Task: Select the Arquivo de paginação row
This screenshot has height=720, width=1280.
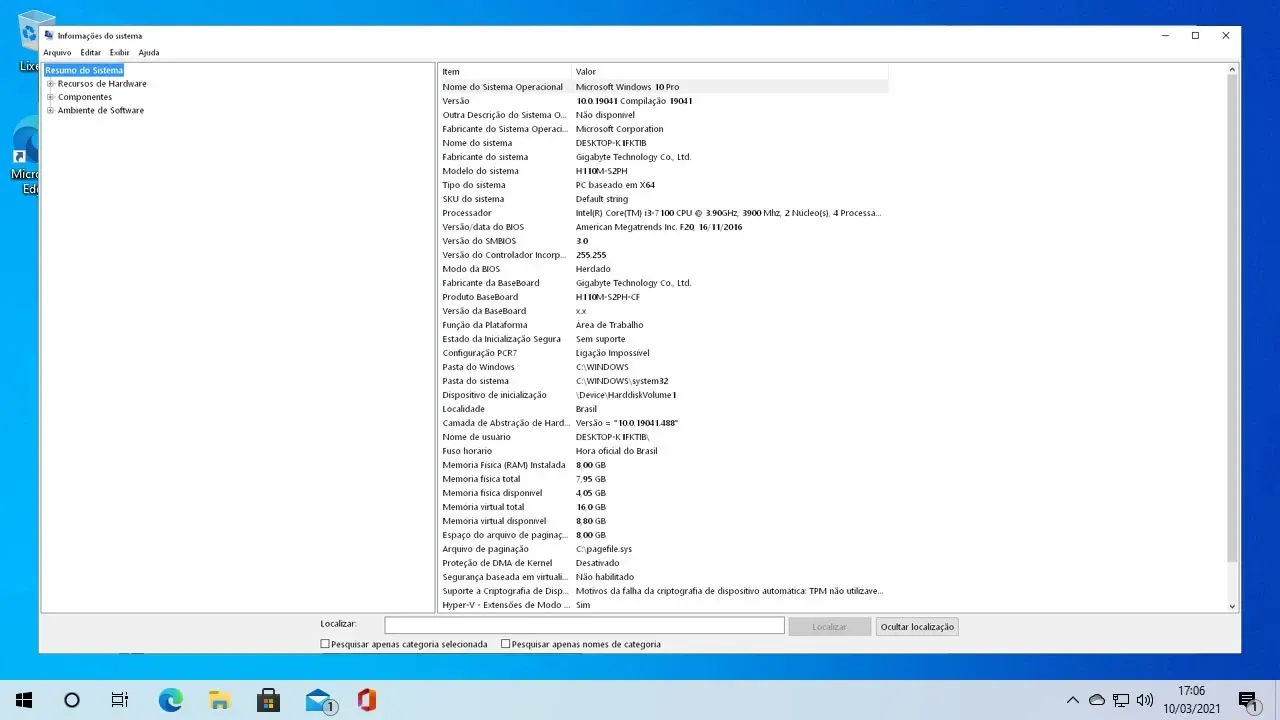Action: (664, 549)
